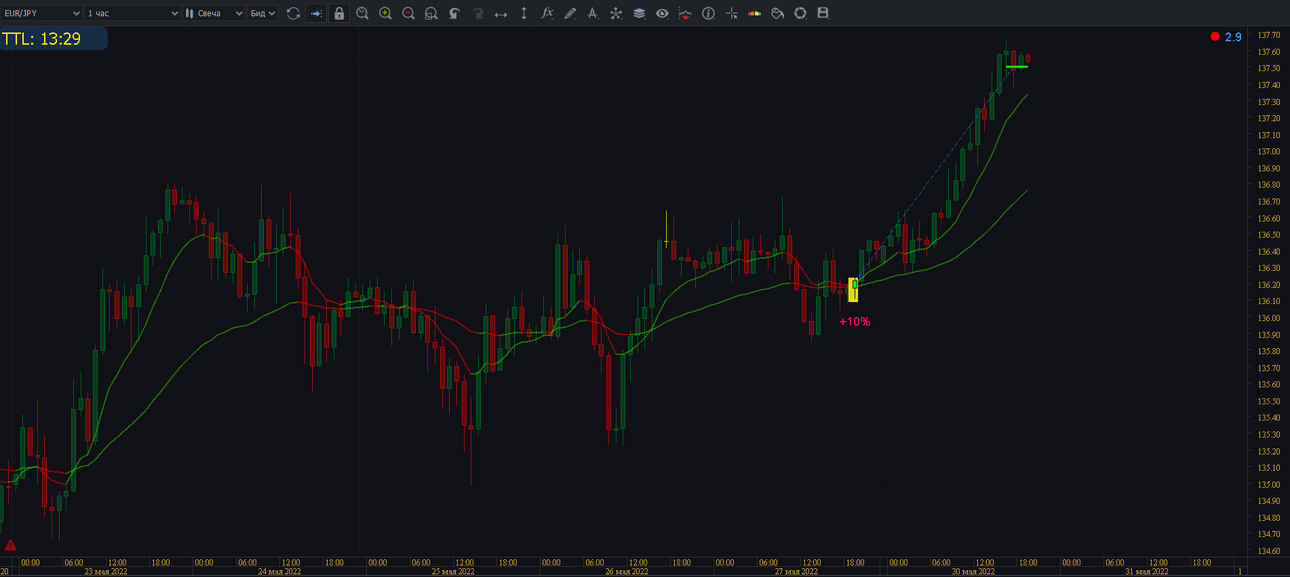
Task: Click the '23 мая 2022' date label
Action: (104, 572)
